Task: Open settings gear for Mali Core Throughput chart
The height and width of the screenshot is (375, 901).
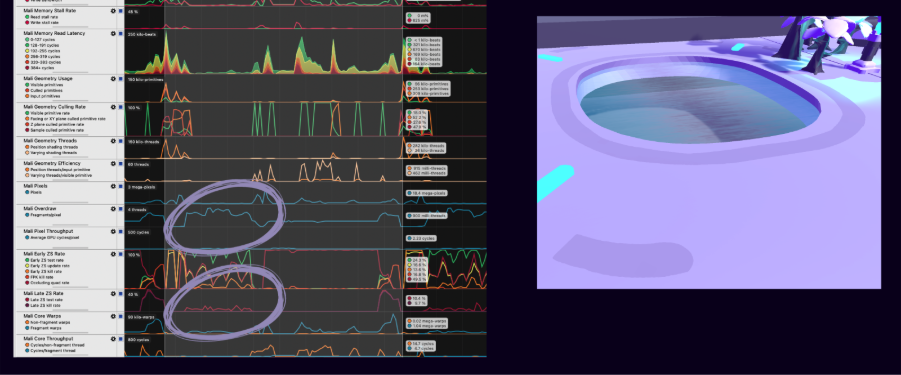Action: 113,339
